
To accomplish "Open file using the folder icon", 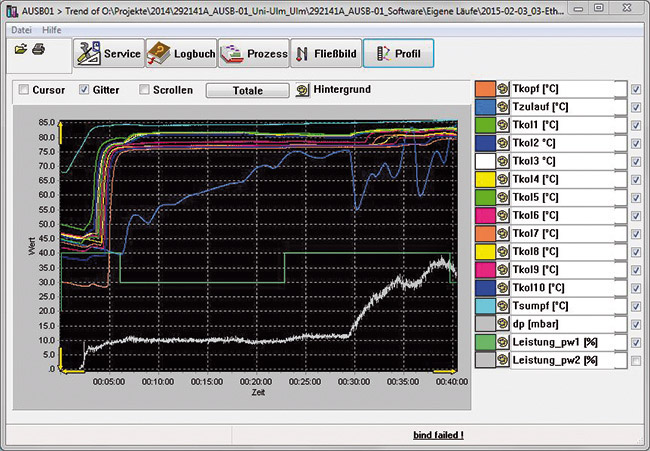I will 20,49.
